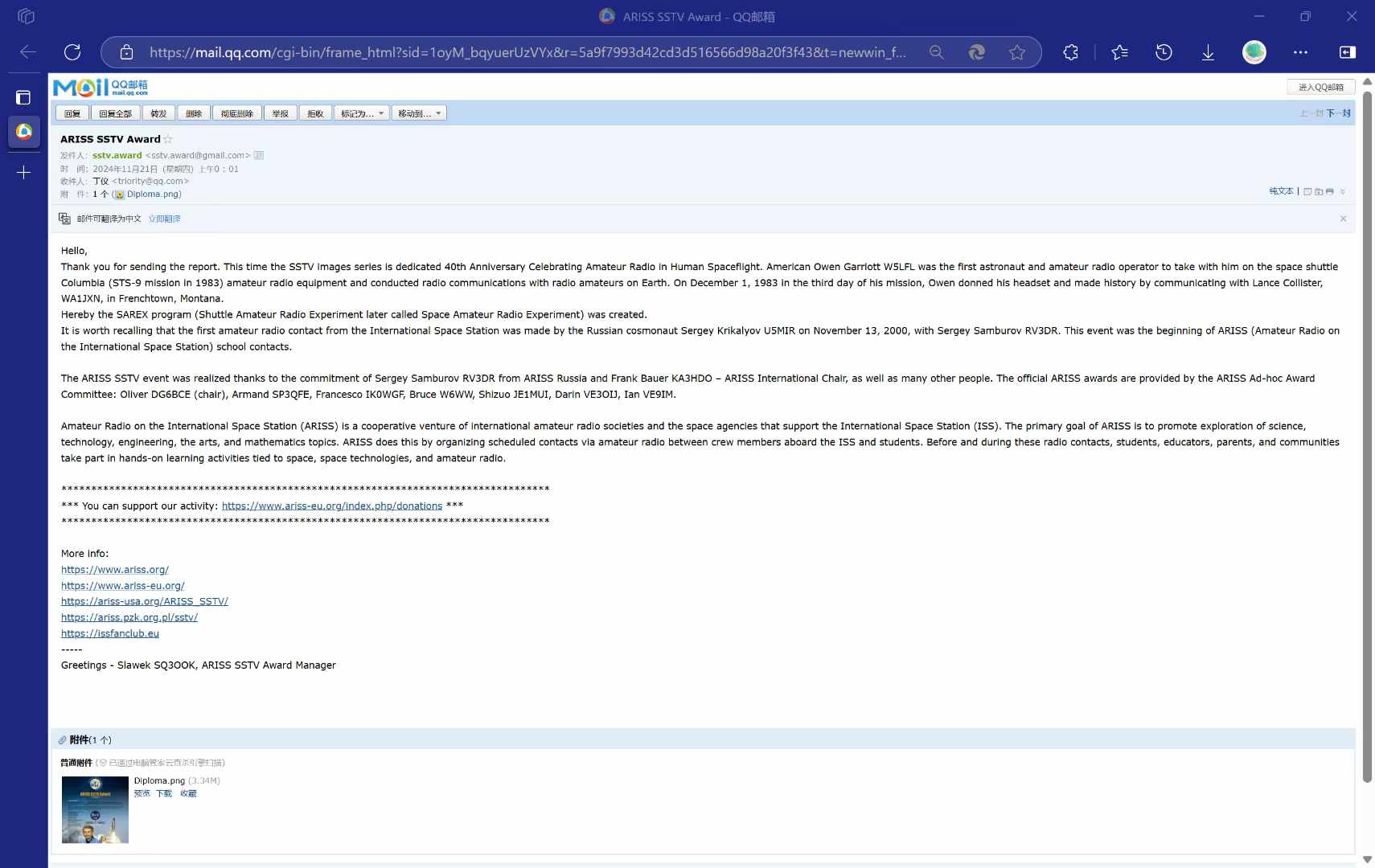Expand the 移动到... (Move to) dropdown
1375x868 pixels.
coord(419,113)
